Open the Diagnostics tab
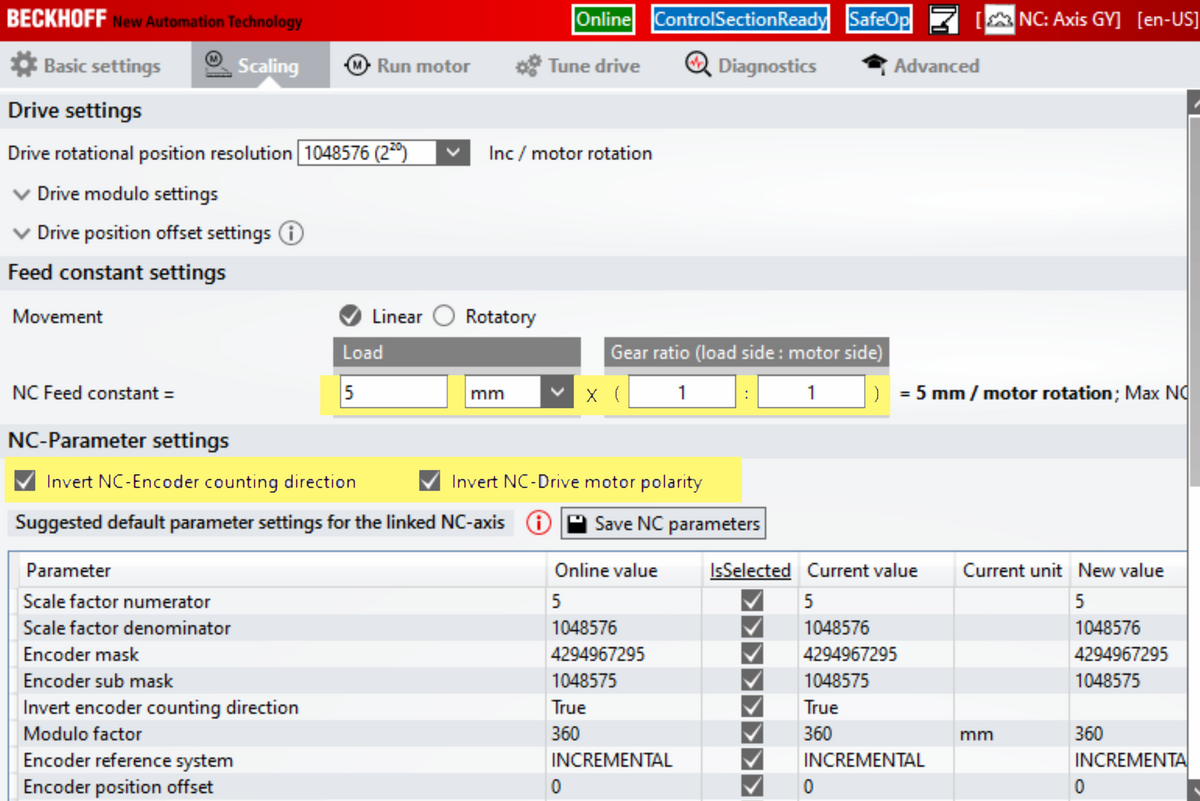Viewport: 1200px width, 801px height. (x=751, y=66)
